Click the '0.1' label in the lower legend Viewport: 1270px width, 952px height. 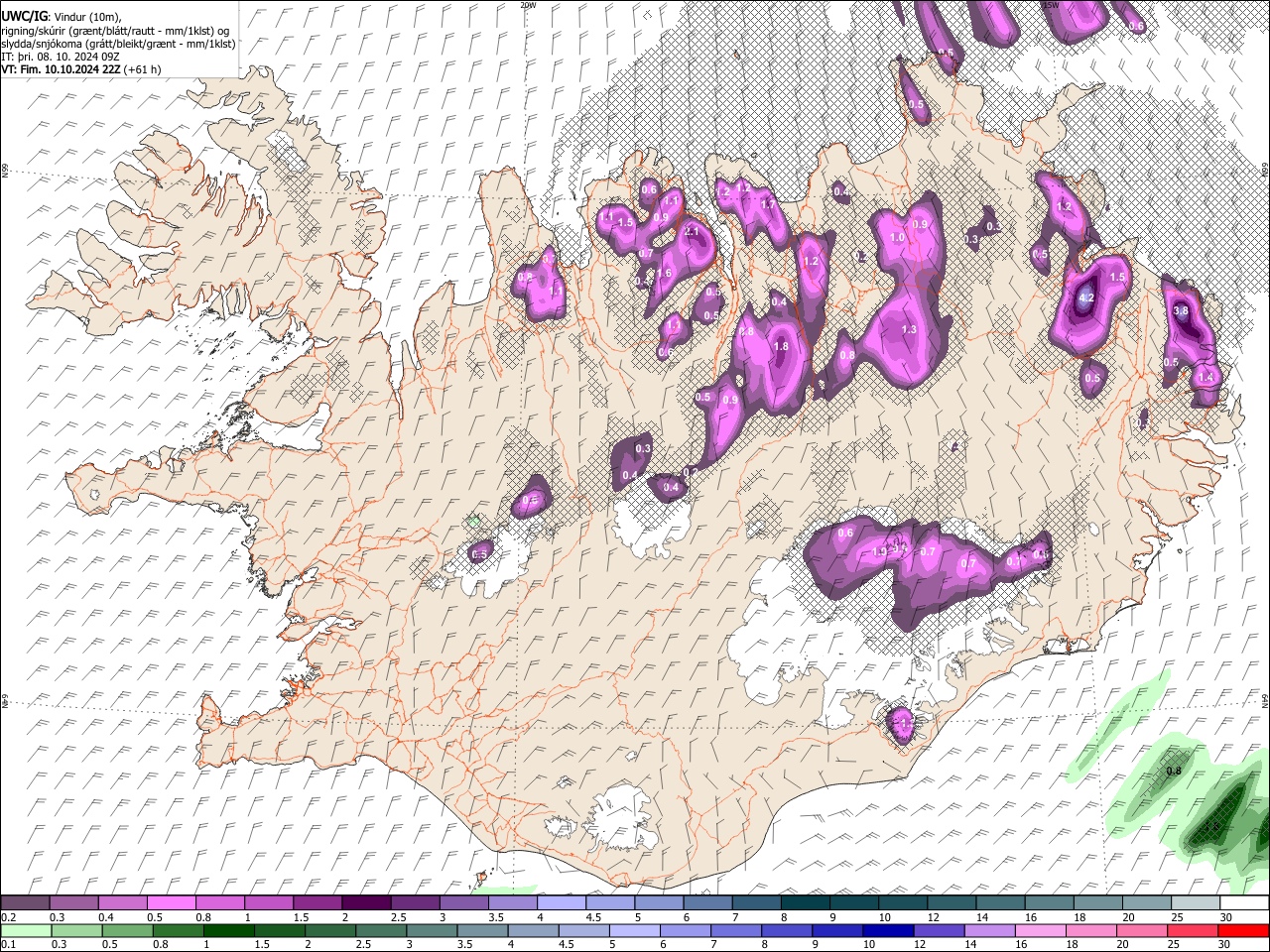point(9,944)
